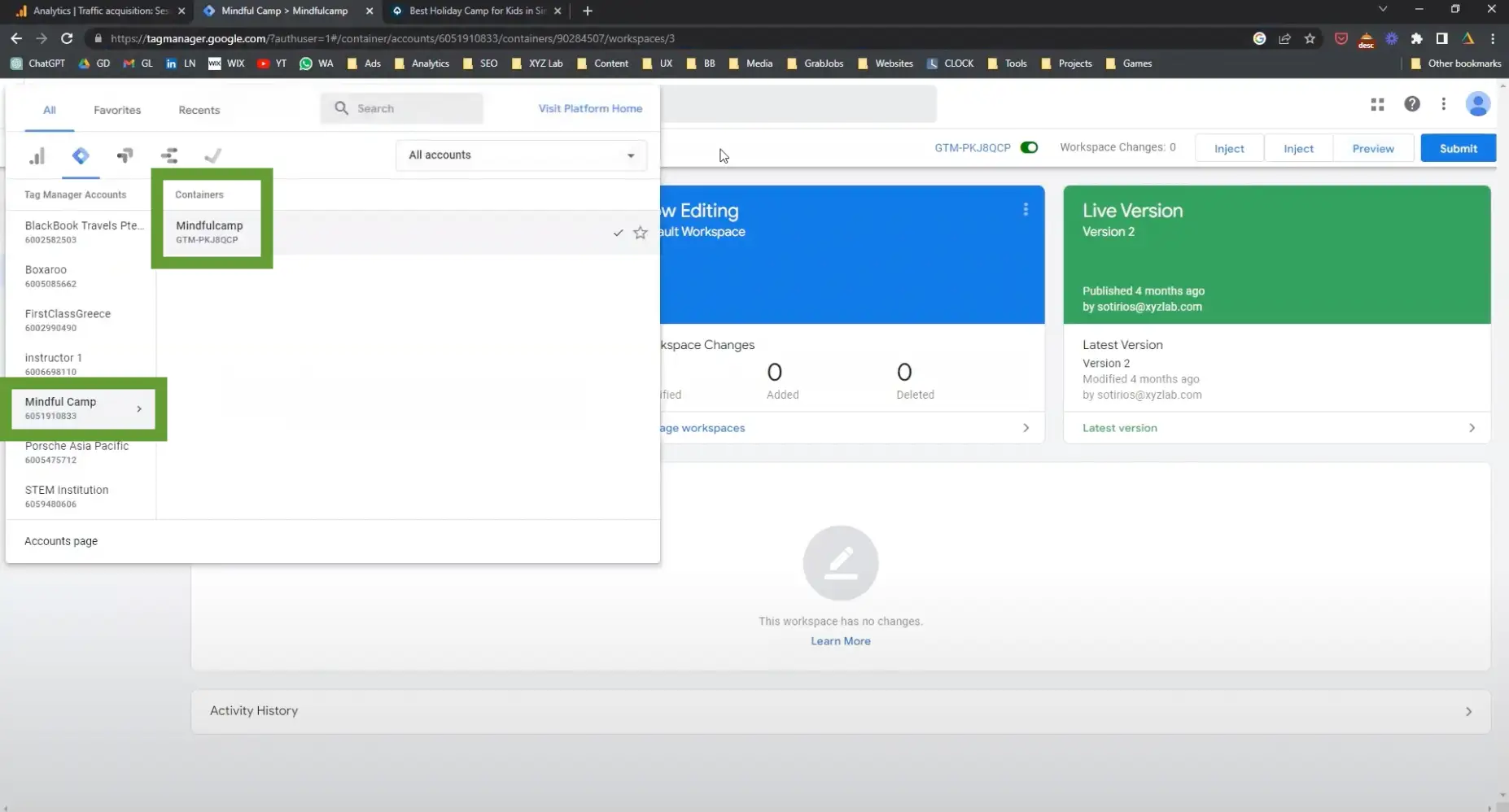Screen dimensions: 1509x812
Task: Click the share page icon in address bar
Action: pos(1284,38)
